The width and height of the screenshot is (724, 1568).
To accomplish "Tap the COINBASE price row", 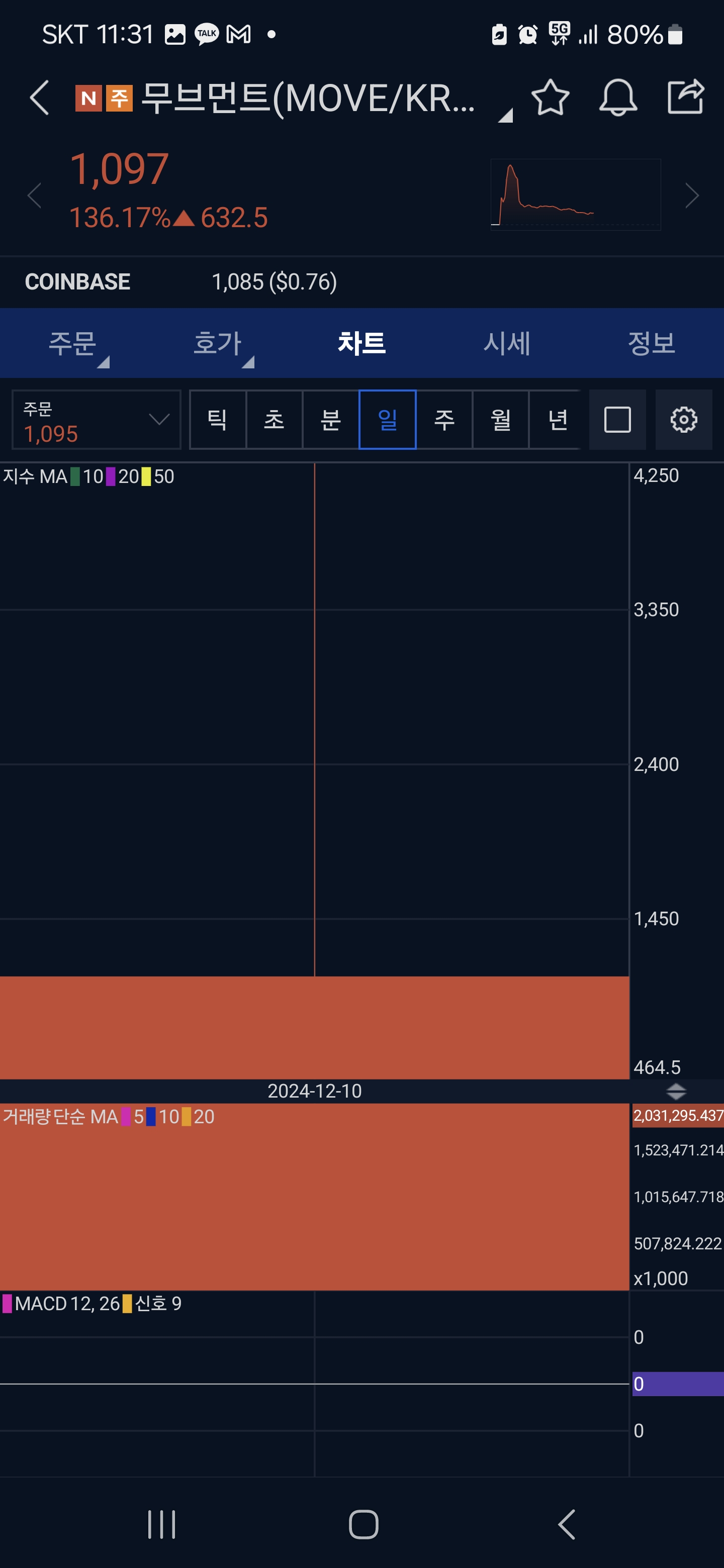I will (361, 282).
